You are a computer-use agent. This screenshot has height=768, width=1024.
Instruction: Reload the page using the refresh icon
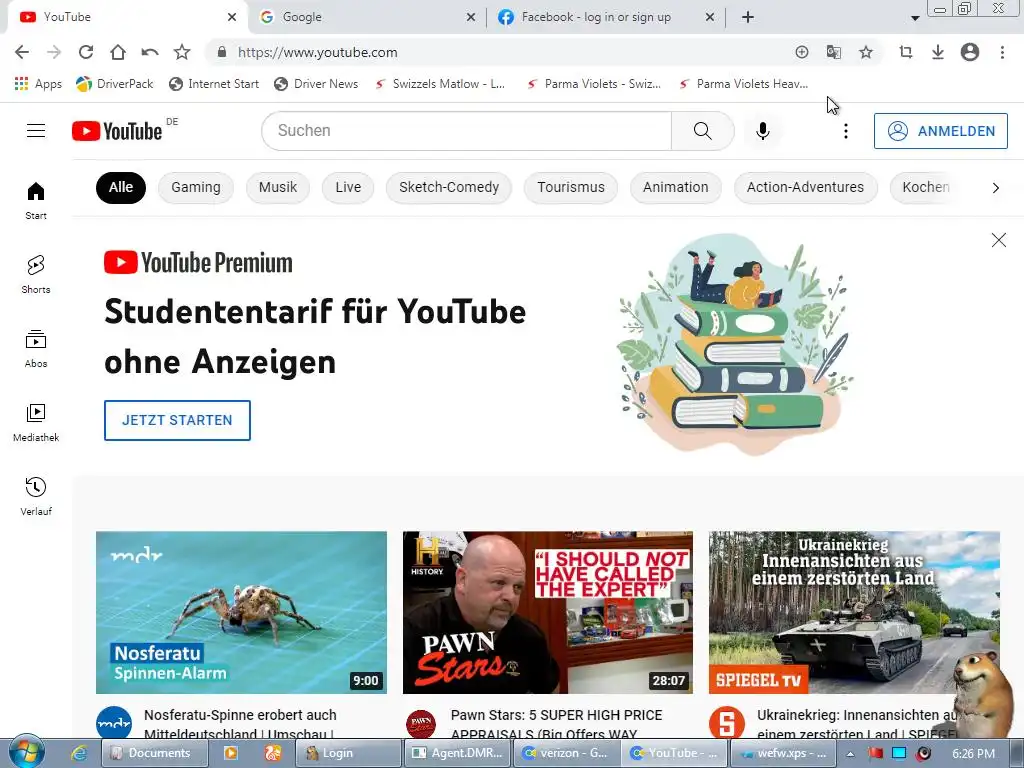coord(86,52)
